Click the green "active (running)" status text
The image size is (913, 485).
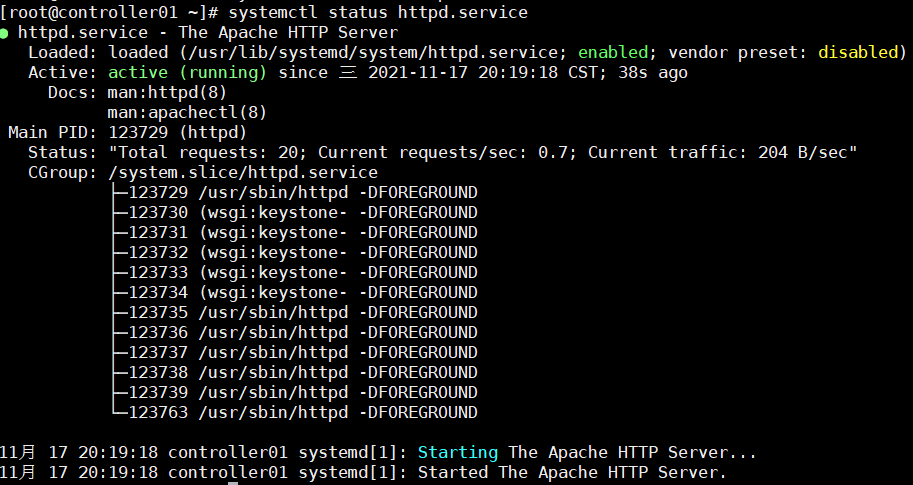[188, 72]
